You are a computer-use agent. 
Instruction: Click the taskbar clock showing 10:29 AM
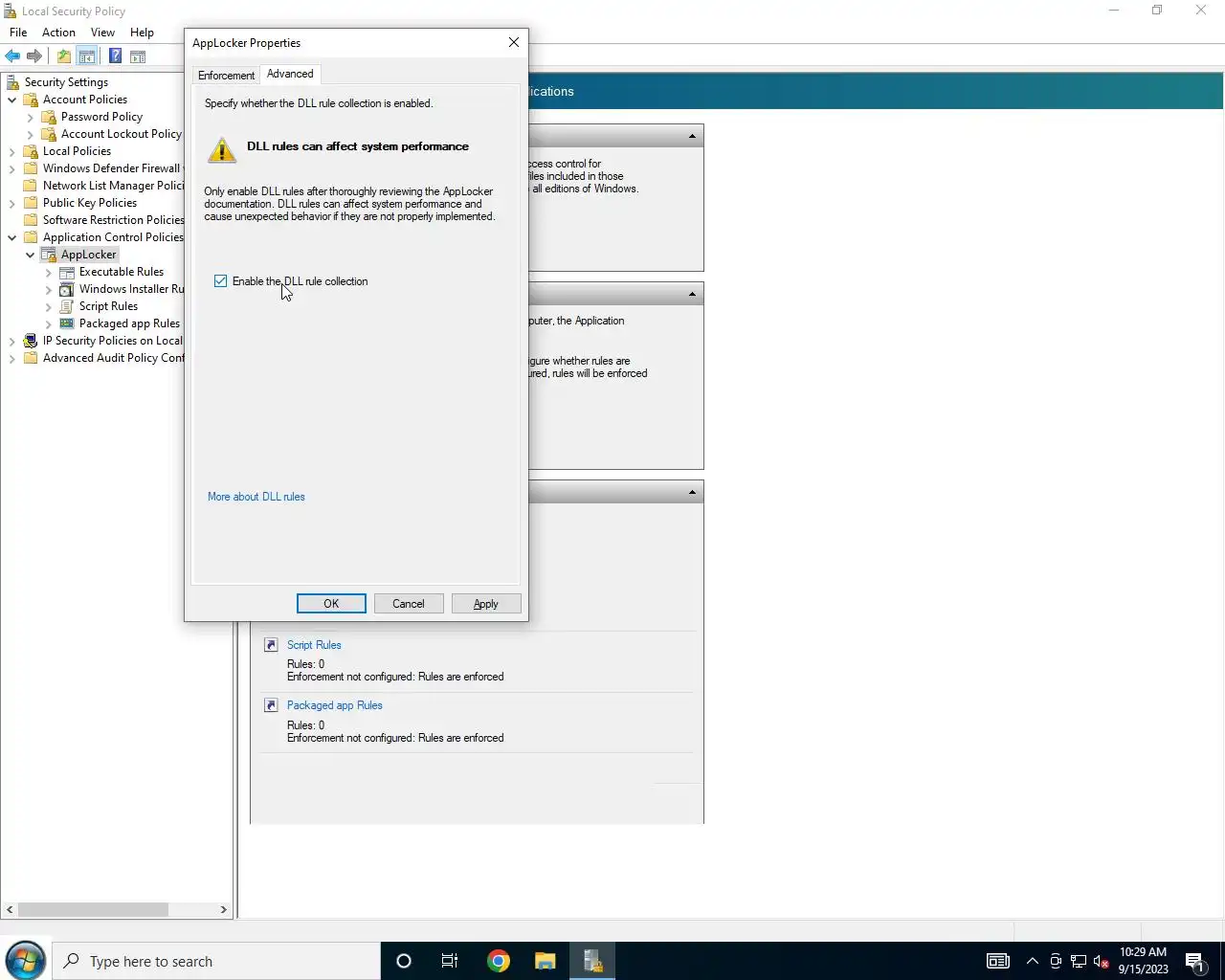[x=1144, y=961]
